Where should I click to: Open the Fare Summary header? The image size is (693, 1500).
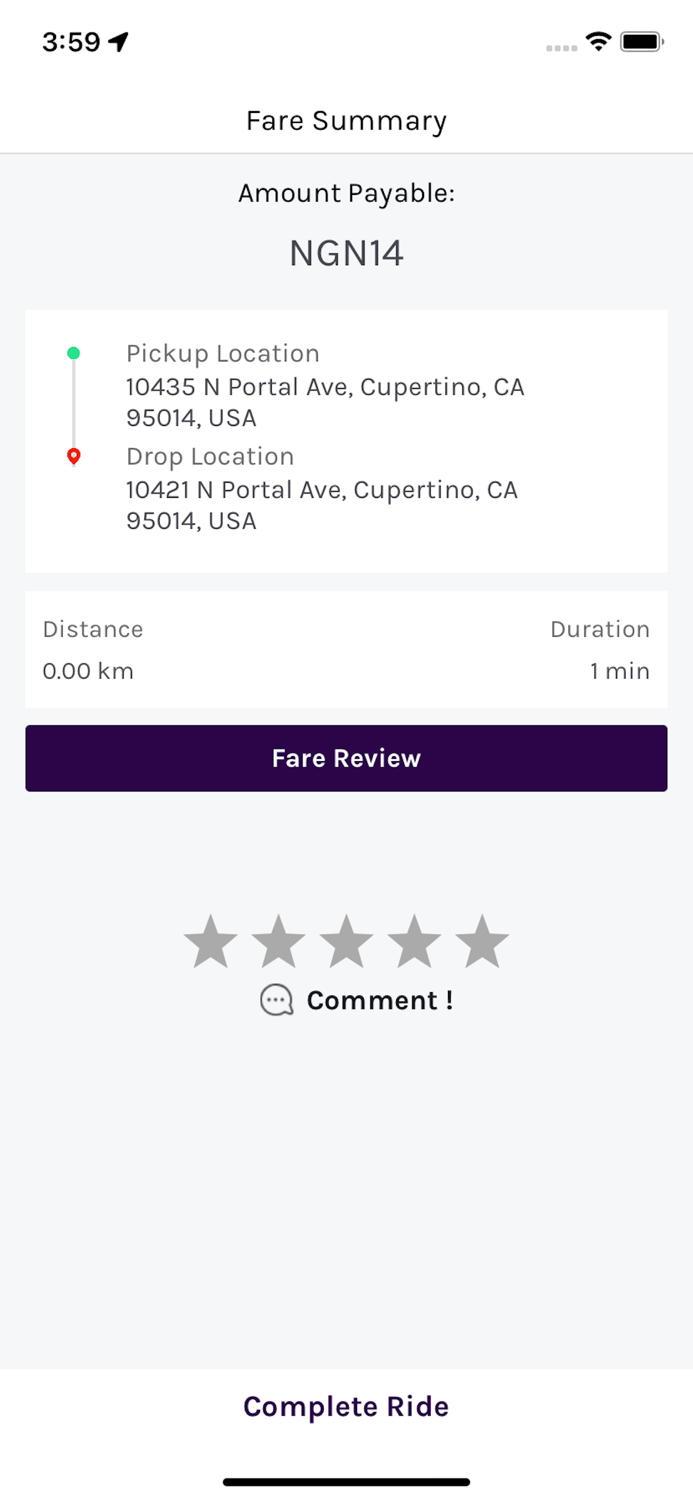pyautogui.click(x=346, y=121)
